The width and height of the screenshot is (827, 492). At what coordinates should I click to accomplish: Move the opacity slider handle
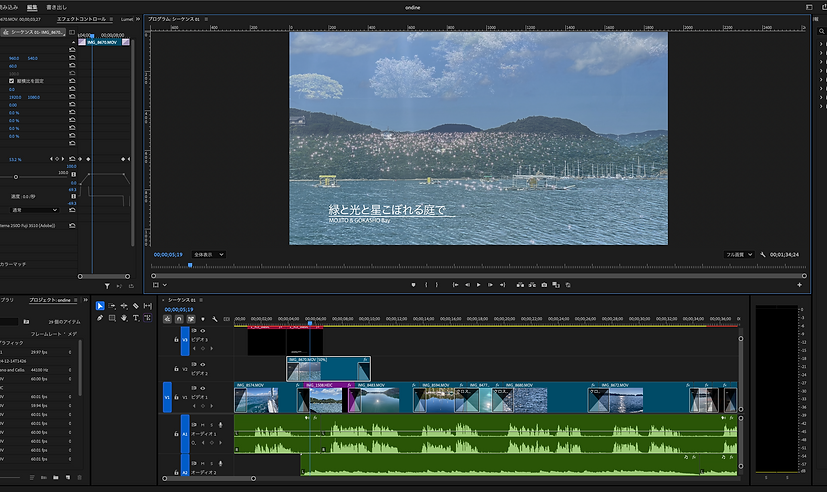click(16, 177)
